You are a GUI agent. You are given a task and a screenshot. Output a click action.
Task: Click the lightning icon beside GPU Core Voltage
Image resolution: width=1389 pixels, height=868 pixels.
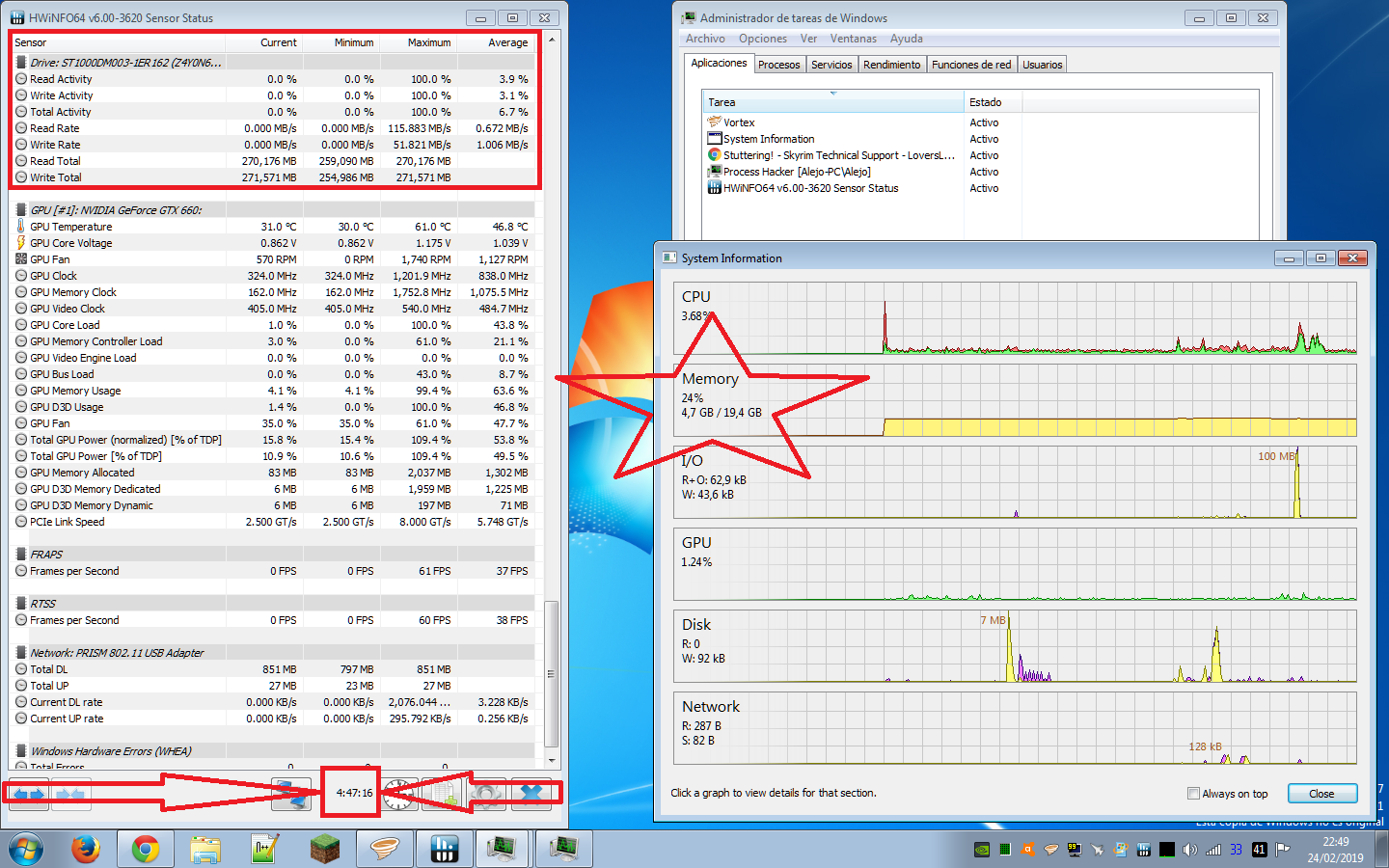[21, 243]
